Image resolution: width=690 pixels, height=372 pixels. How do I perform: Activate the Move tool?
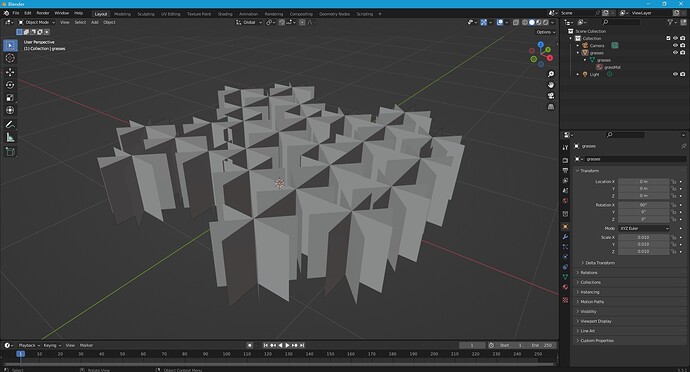click(10, 72)
